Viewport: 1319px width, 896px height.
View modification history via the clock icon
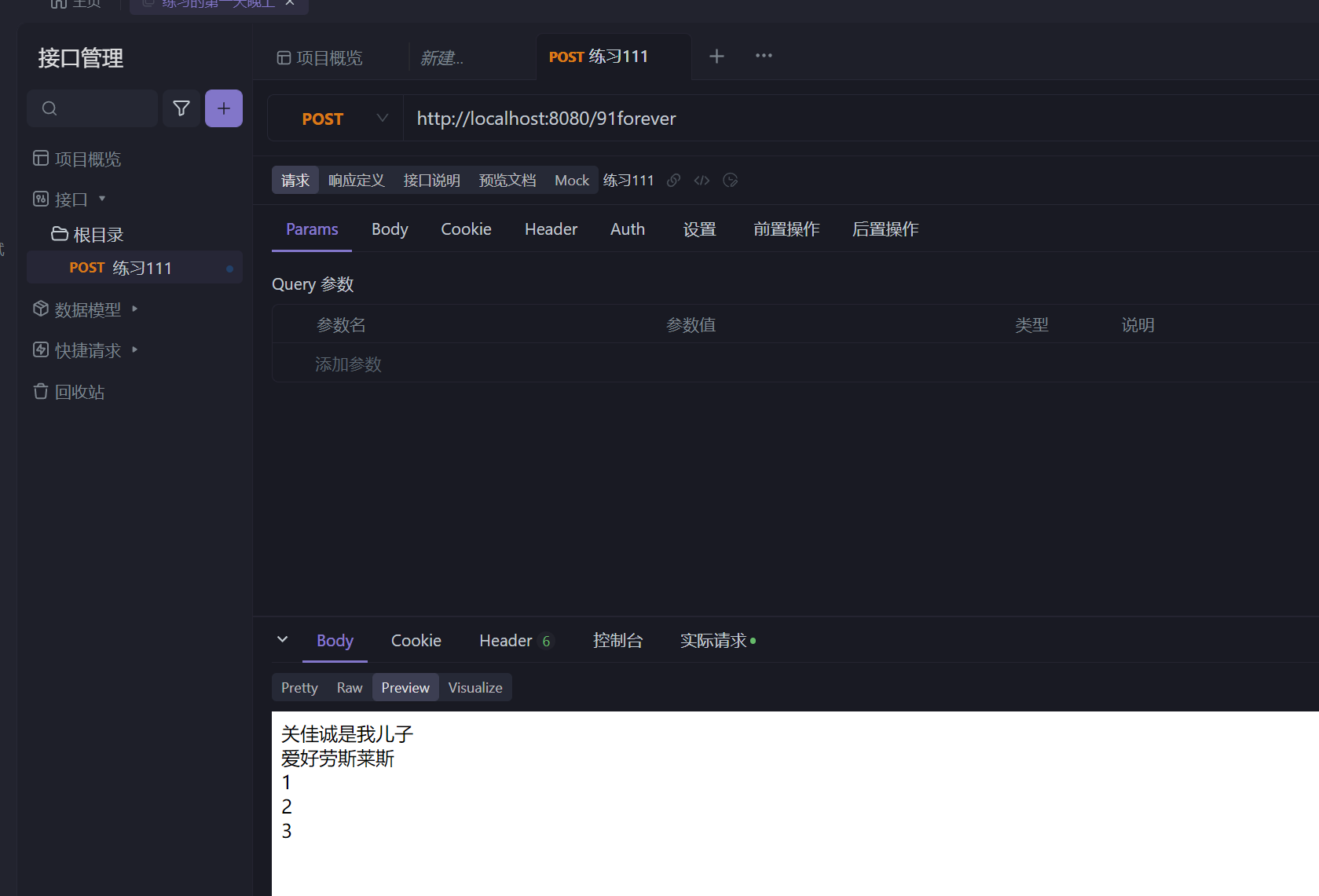tap(730, 180)
